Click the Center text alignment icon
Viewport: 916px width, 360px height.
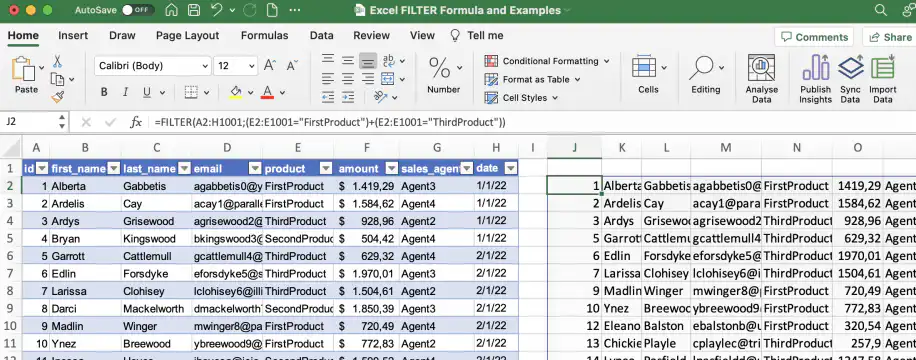348,78
